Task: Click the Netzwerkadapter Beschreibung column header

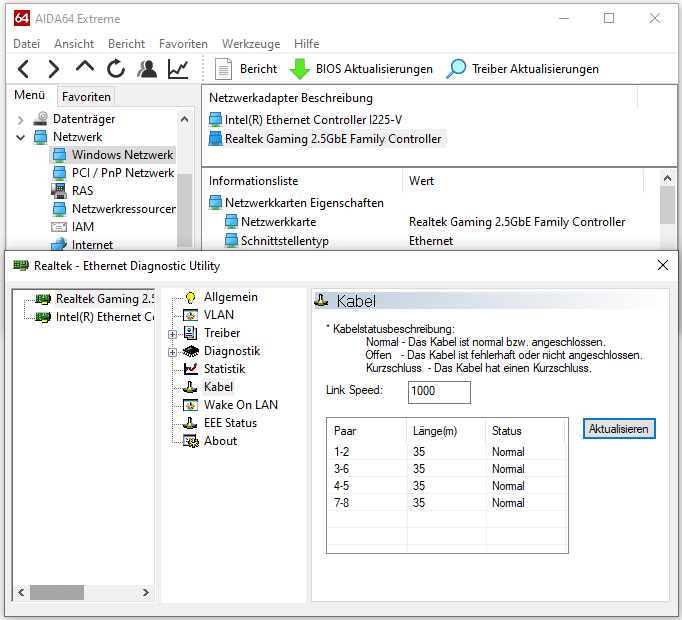Action: click(291, 98)
